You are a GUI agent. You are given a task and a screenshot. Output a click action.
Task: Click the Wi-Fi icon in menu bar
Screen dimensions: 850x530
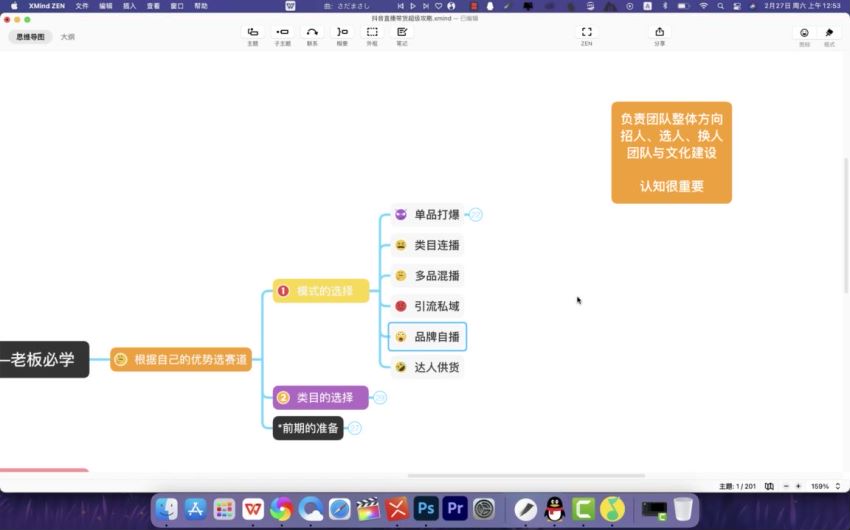703,6
